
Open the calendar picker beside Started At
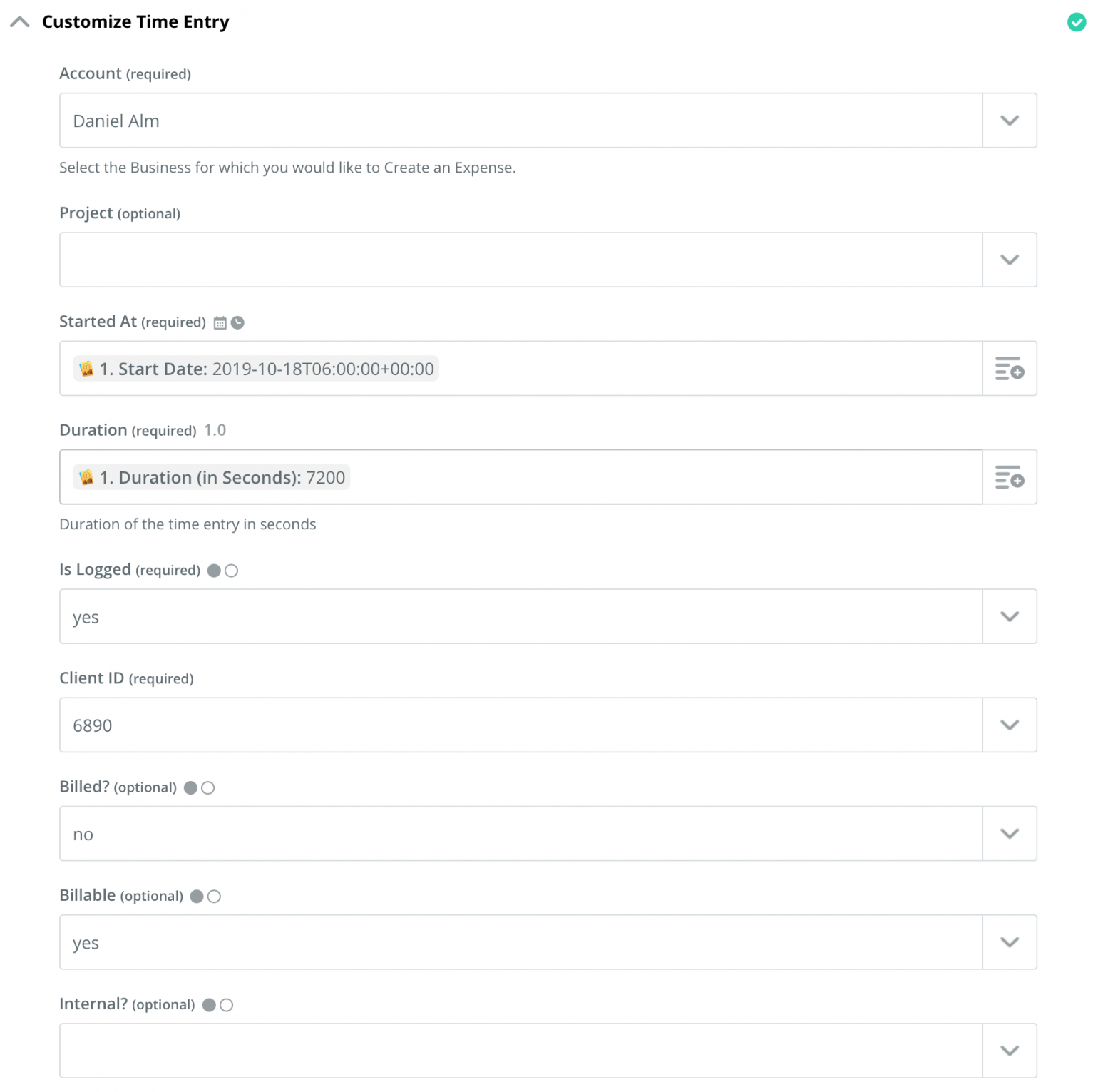(220, 322)
